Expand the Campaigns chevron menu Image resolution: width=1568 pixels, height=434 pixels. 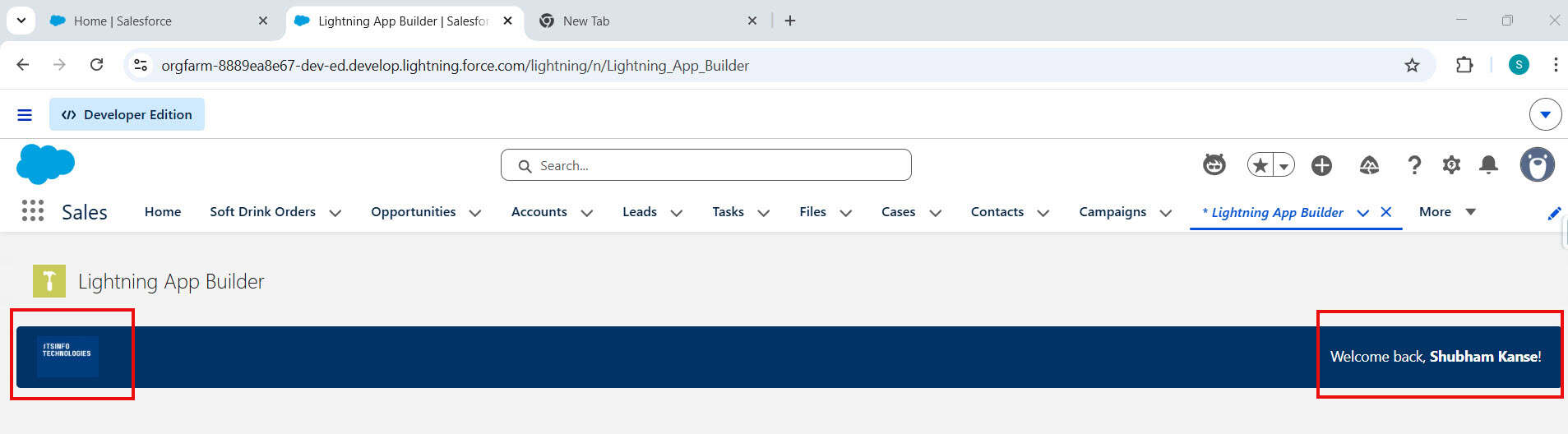click(1166, 213)
